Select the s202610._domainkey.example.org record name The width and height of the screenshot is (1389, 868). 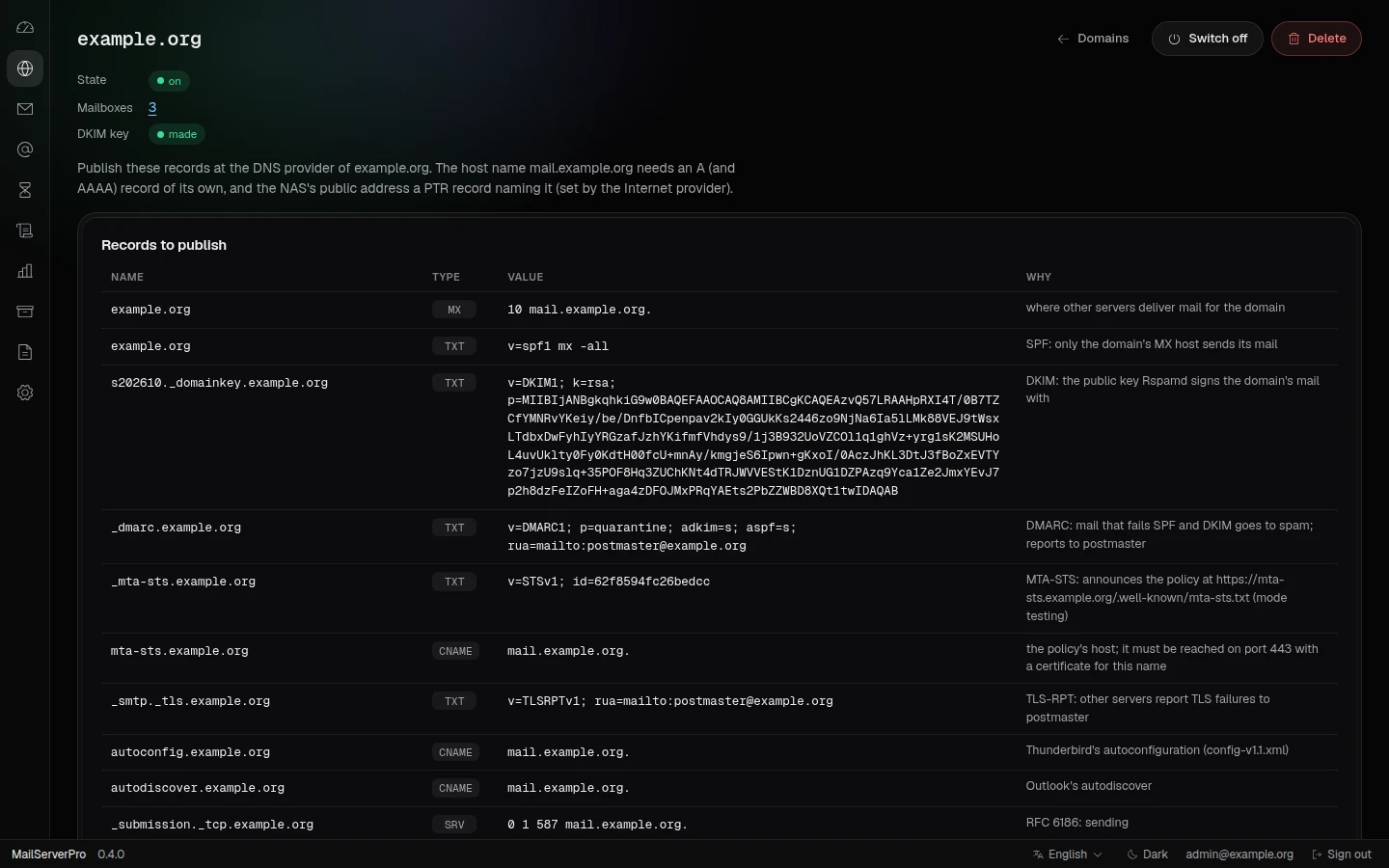coord(219,383)
